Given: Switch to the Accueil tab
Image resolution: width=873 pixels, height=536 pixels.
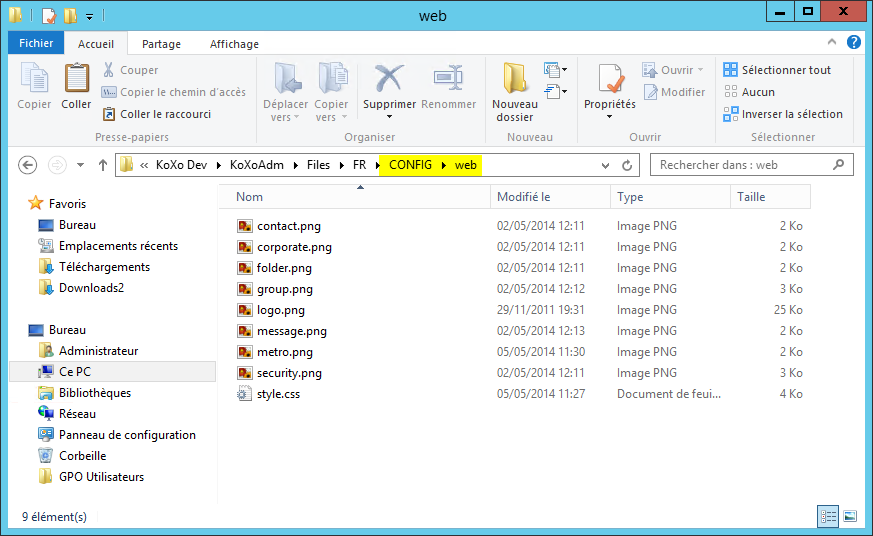Looking at the screenshot, I should click(96, 43).
